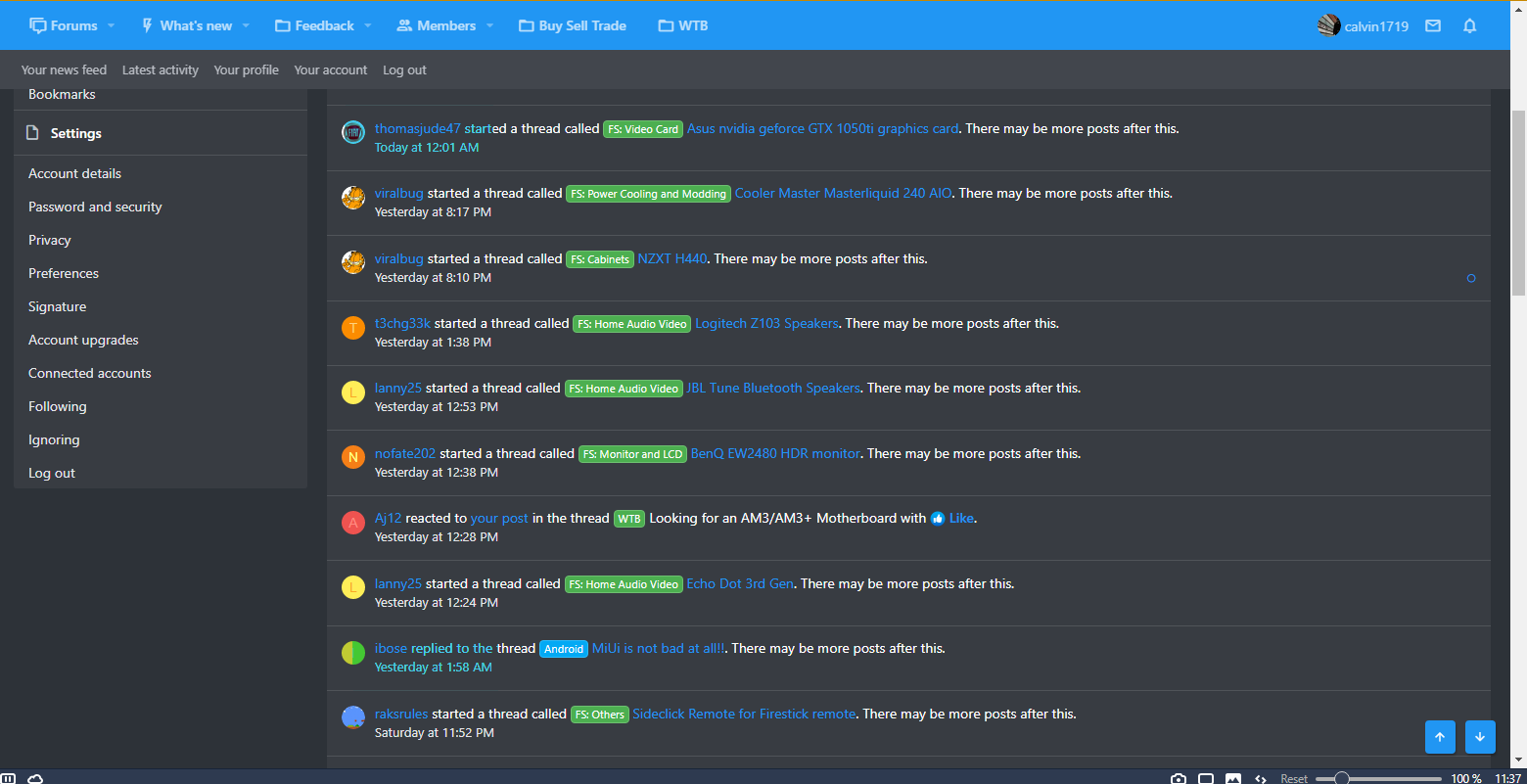Screen dimensions: 1527x784
Task: Select the Latest activity tab
Action: (161, 69)
